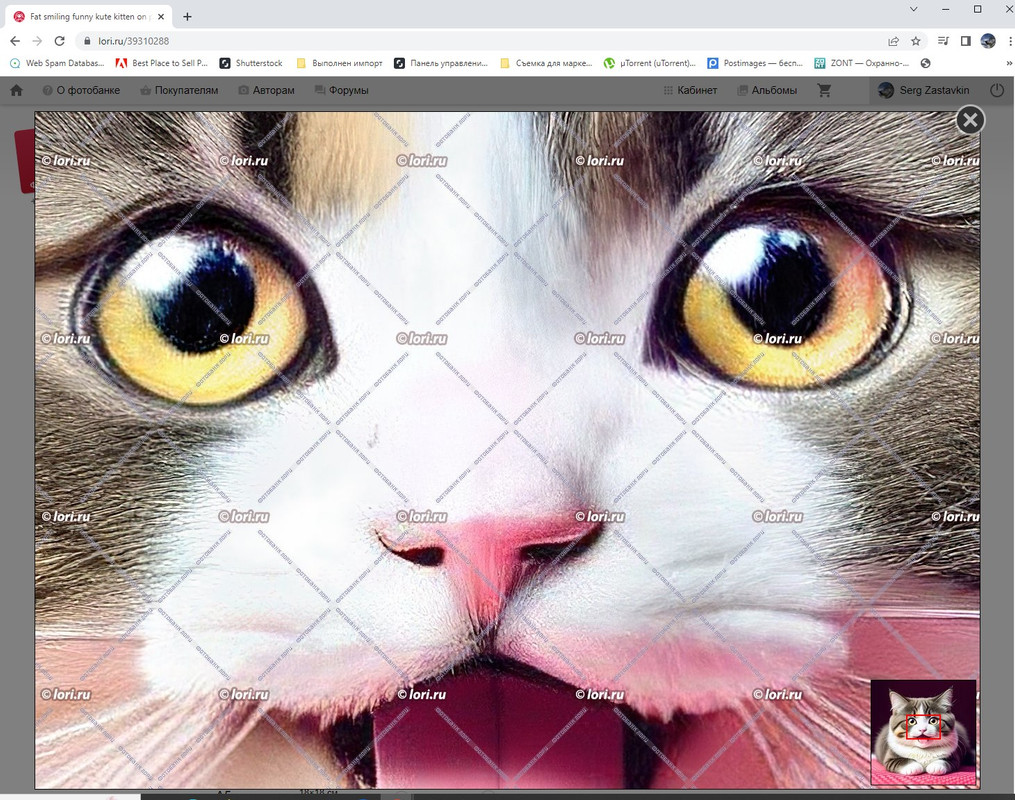Open the 'ZONT — Охранно-...' bookmark
Viewport: 1015px width, 800px height.
[x=862, y=63]
